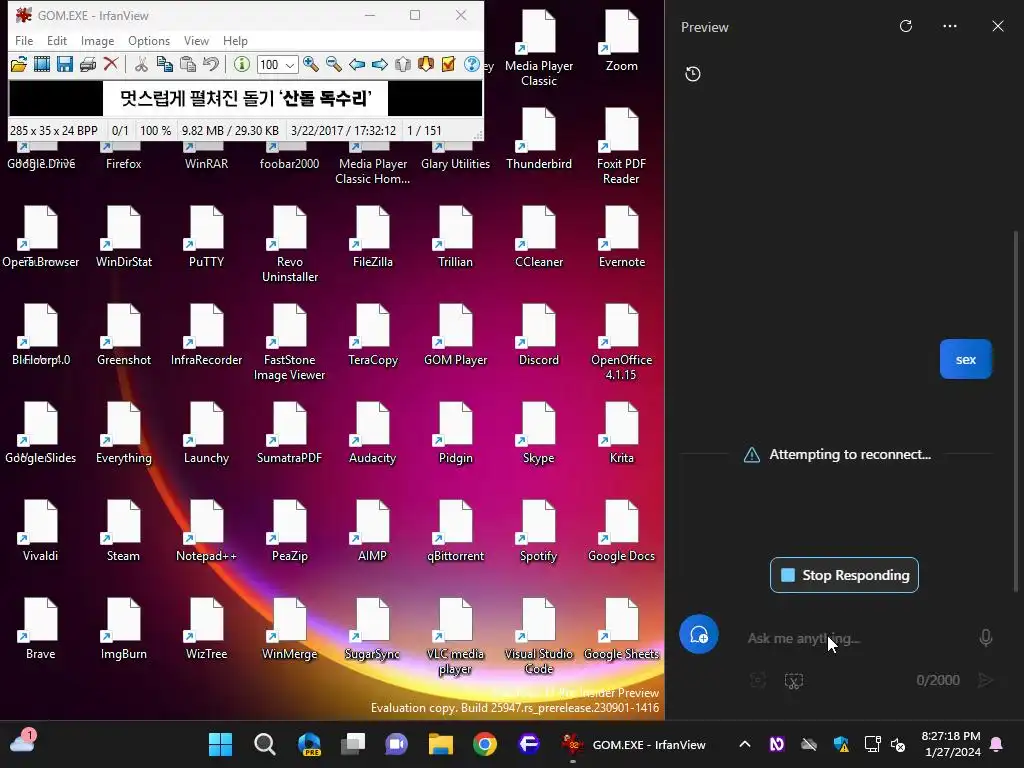Open the Edit menu in IrfanView

[x=57, y=40]
